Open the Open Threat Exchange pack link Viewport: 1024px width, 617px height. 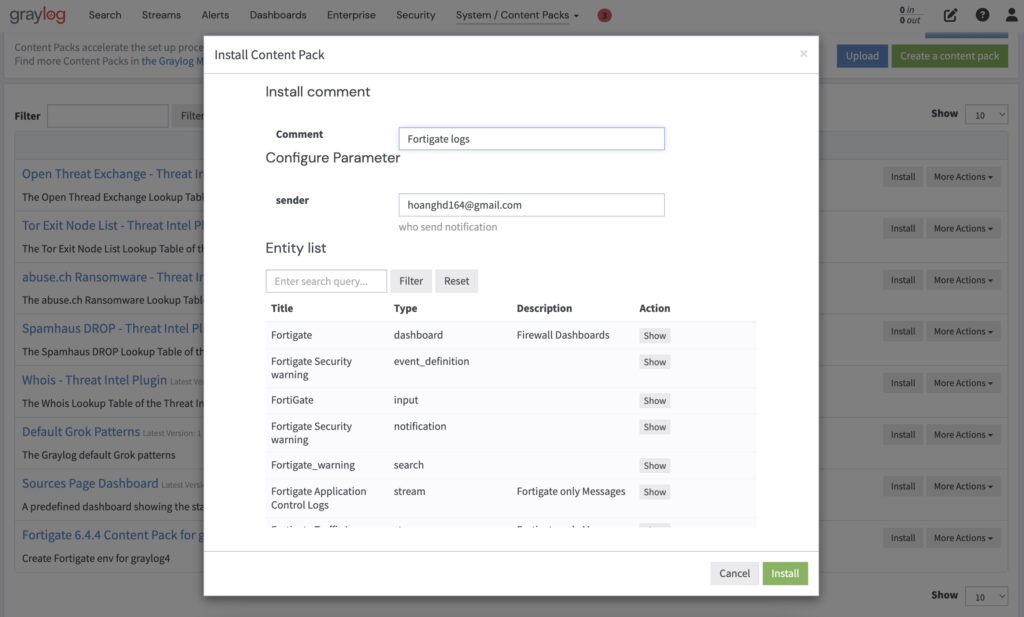[112, 174]
